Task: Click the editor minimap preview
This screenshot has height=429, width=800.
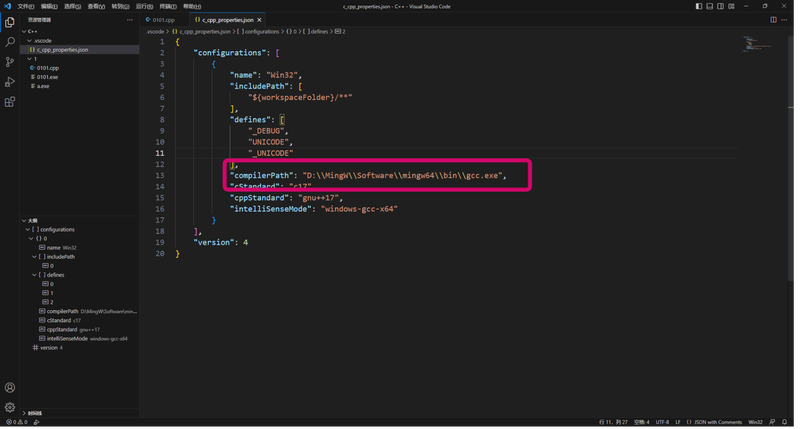Action: click(756, 44)
